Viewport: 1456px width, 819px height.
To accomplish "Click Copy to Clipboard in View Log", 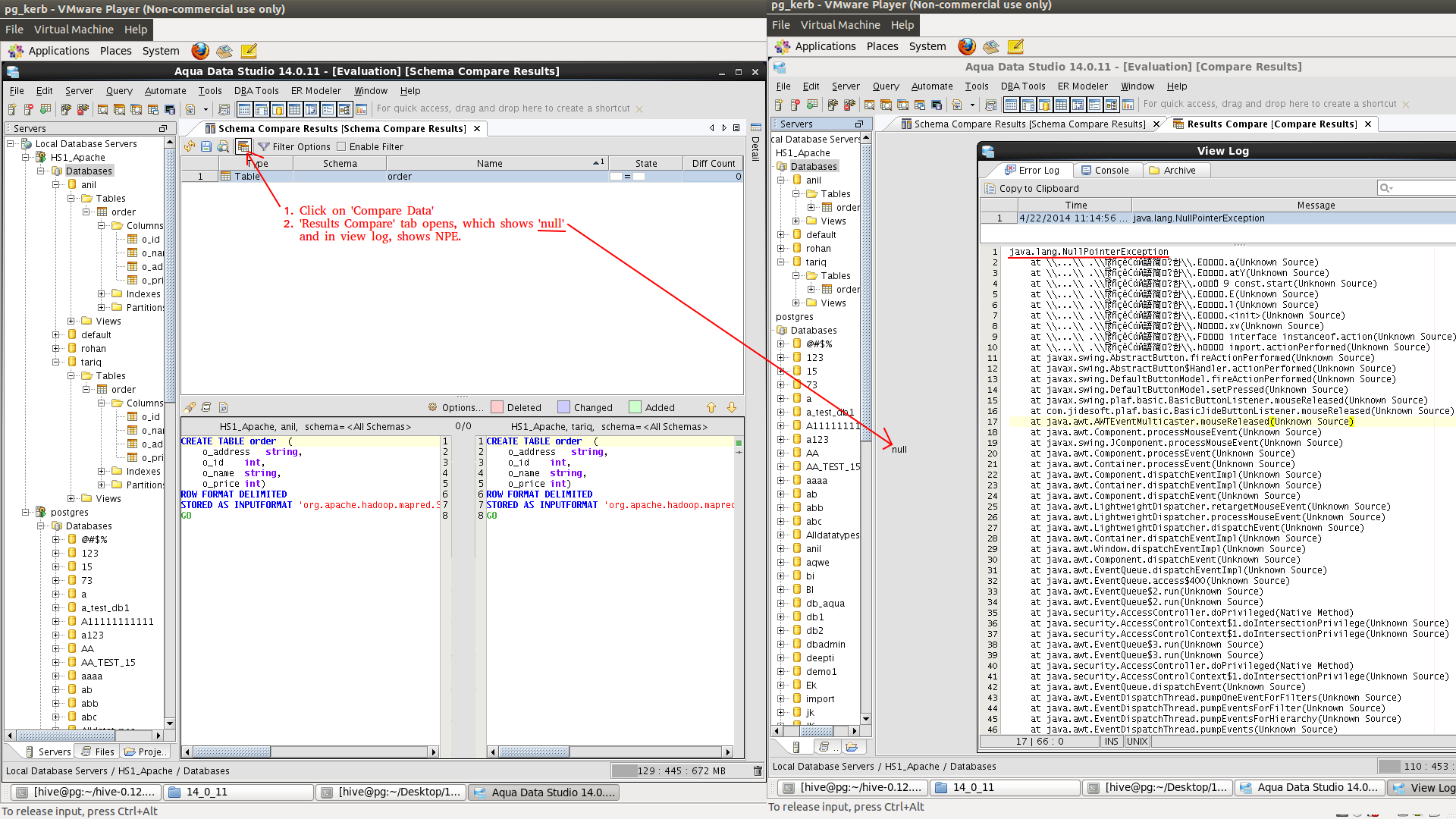I will [1038, 188].
